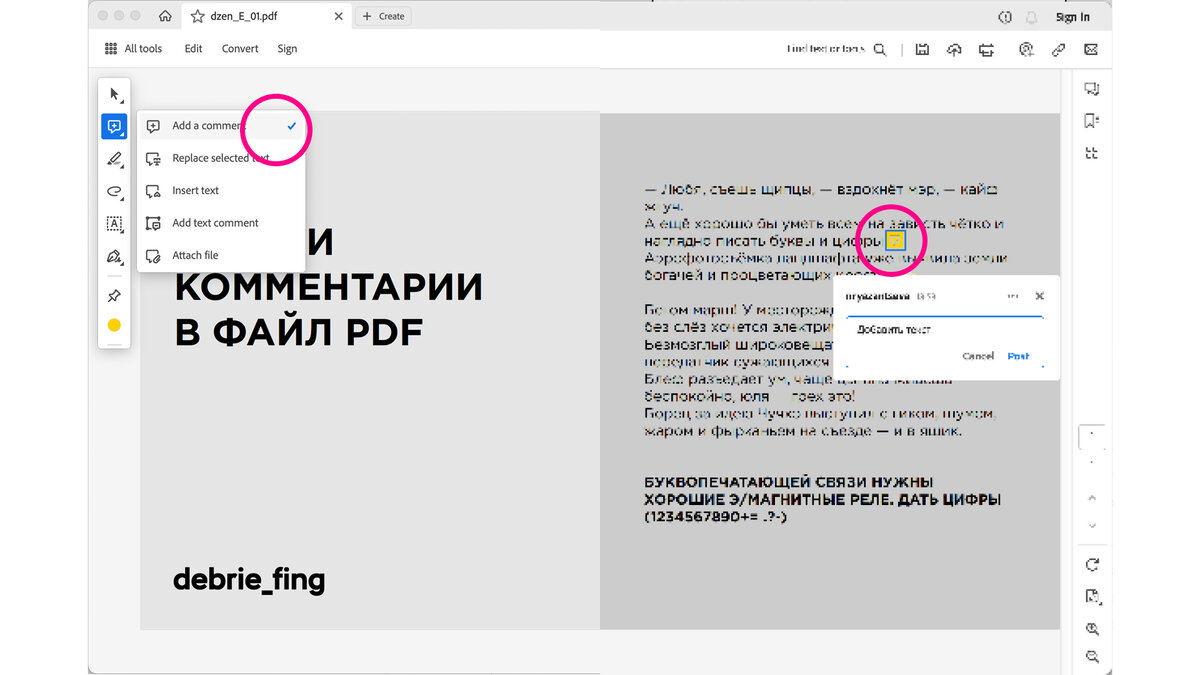Screen dimensions: 1200x675
Task: Open comment options with three dots
Action: click(1012, 296)
